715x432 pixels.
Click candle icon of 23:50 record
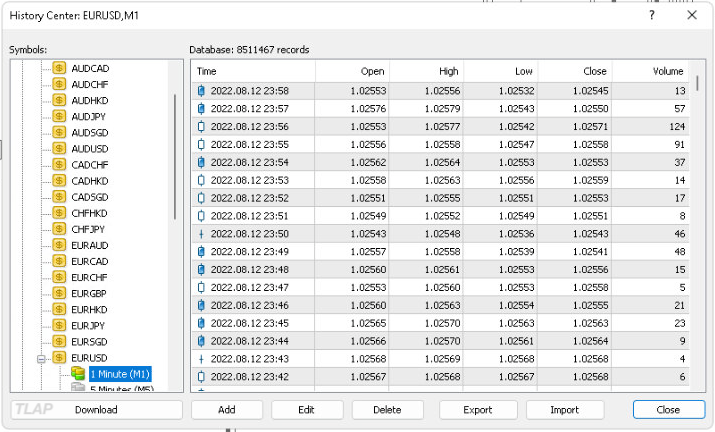(x=201, y=234)
